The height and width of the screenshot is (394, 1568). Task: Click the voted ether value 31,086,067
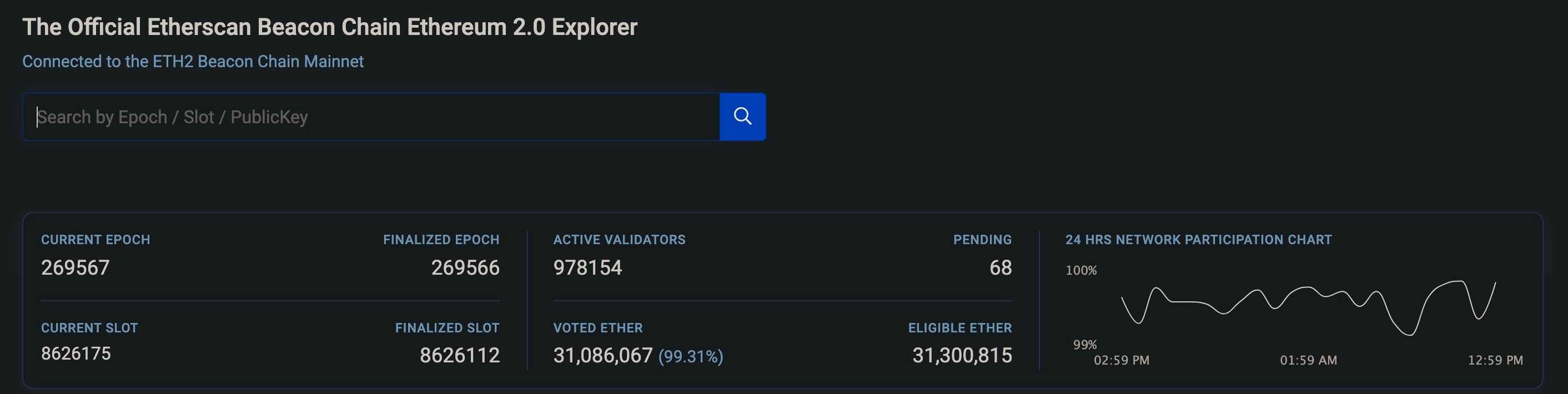pyautogui.click(x=602, y=355)
